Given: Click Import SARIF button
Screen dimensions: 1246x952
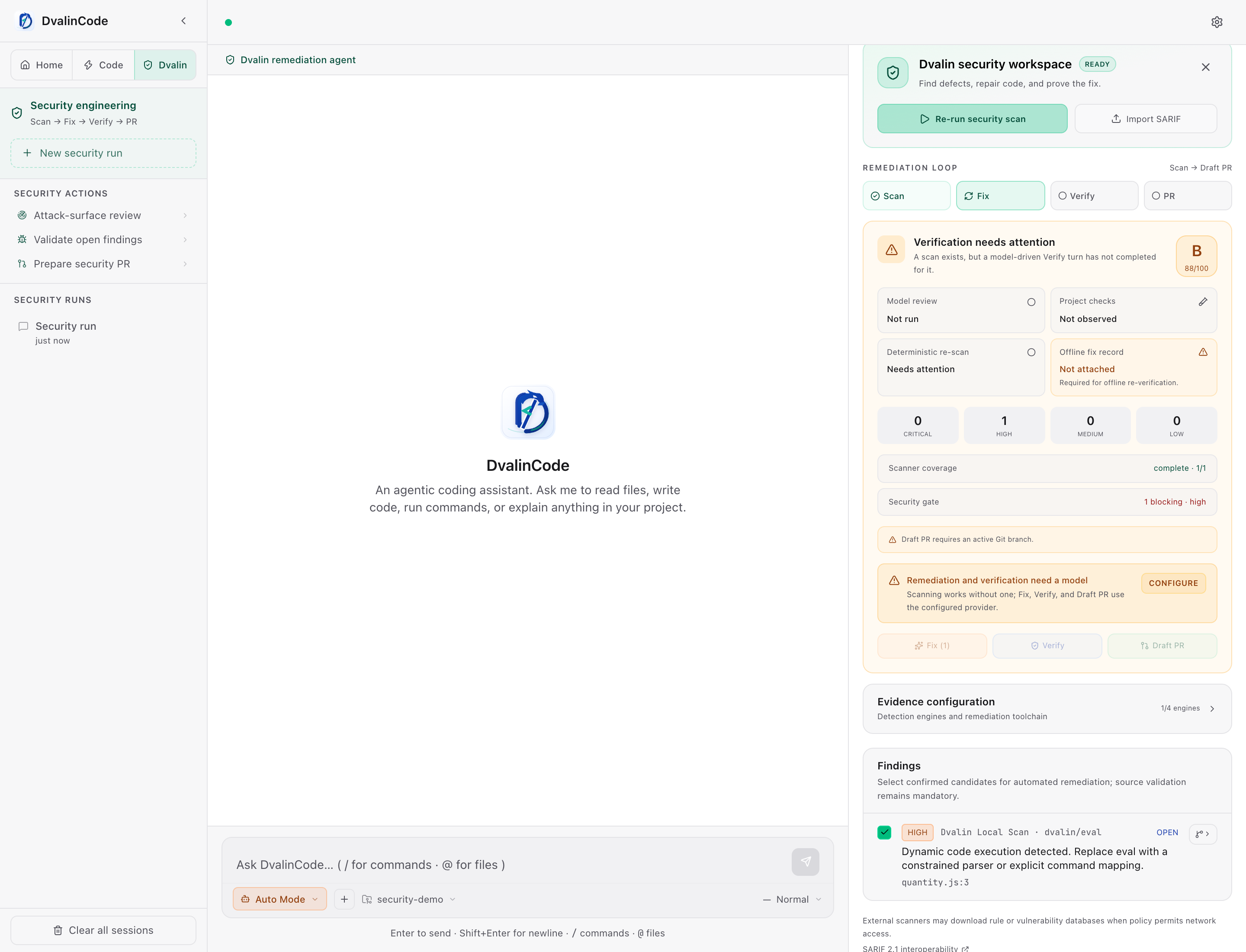Looking at the screenshot, I should coord(1146,119).
